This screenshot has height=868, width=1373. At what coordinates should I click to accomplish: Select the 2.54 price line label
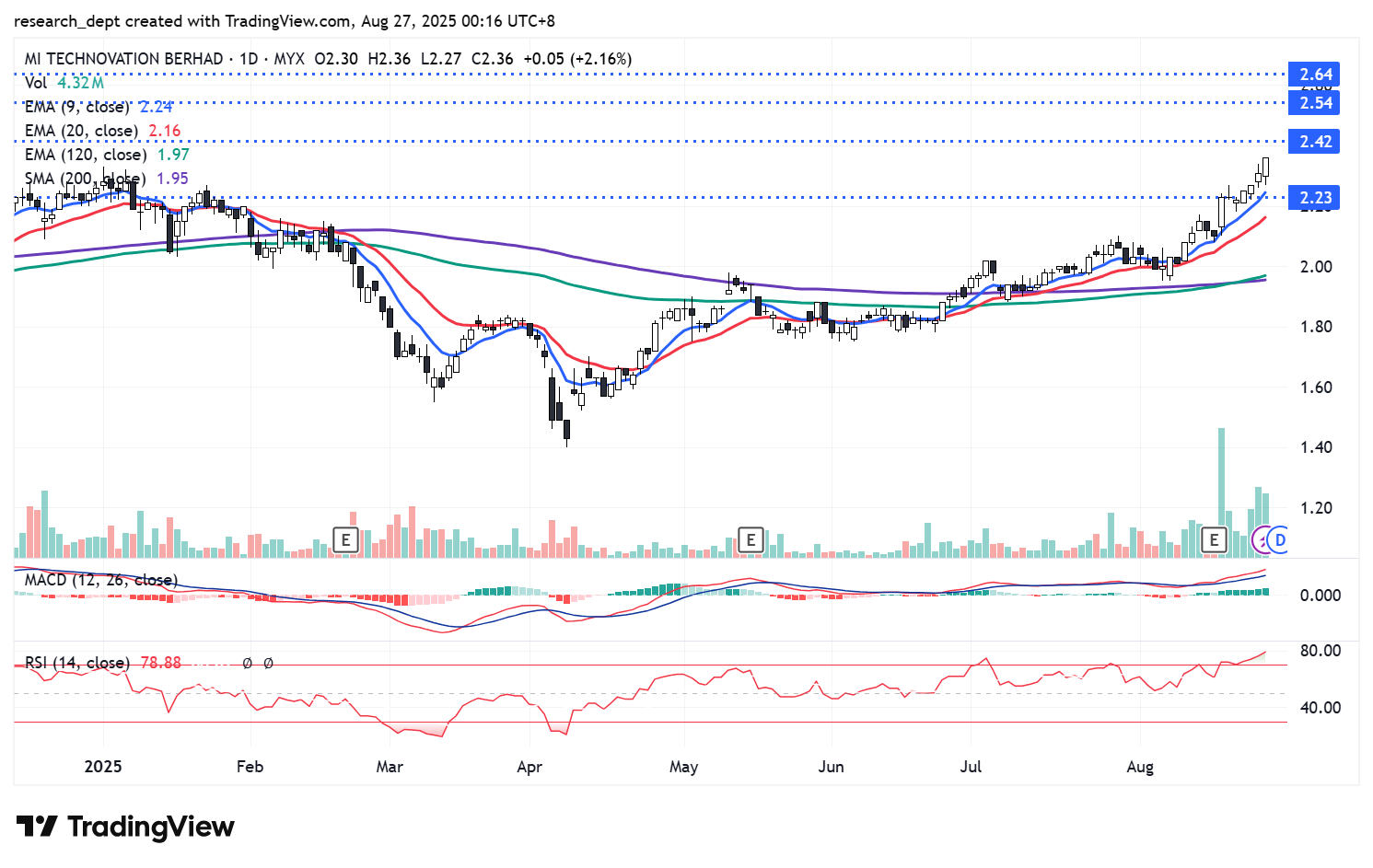(1315, 102)
